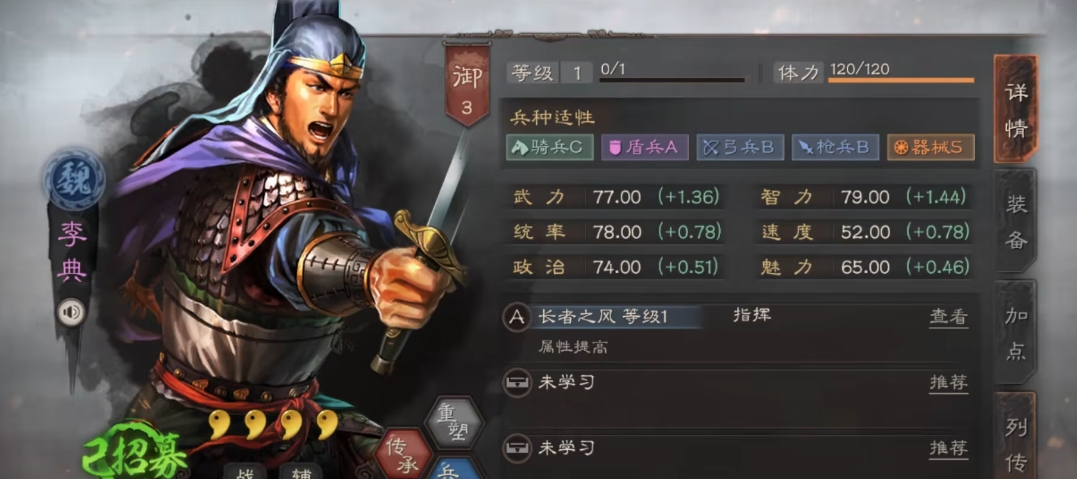Tap the 体力 stamina progress bar
This screenshot has height=479, width=1077.
click(900, 80)
